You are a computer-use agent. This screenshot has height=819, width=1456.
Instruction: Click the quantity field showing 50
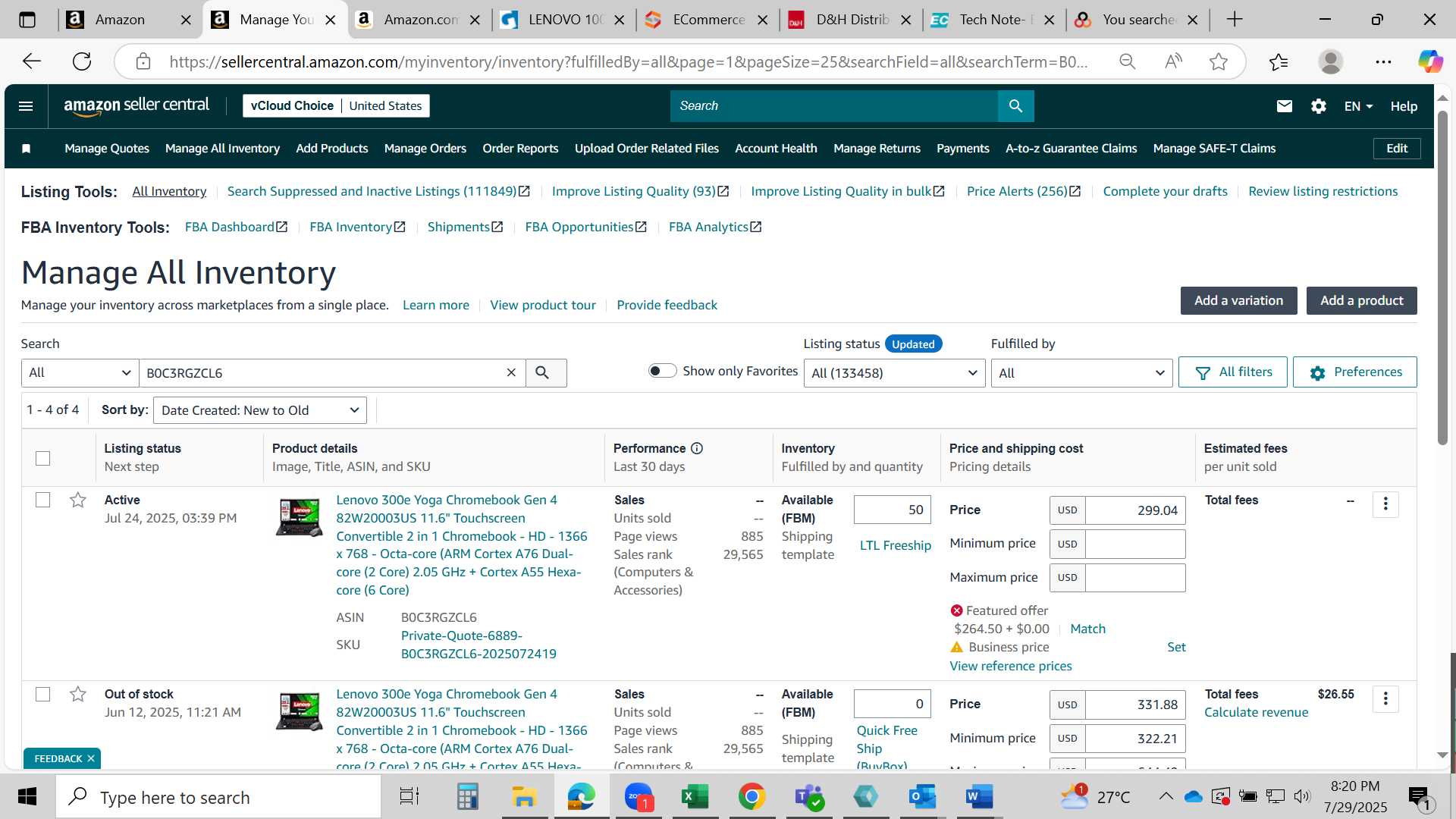(x=892, y=510)
